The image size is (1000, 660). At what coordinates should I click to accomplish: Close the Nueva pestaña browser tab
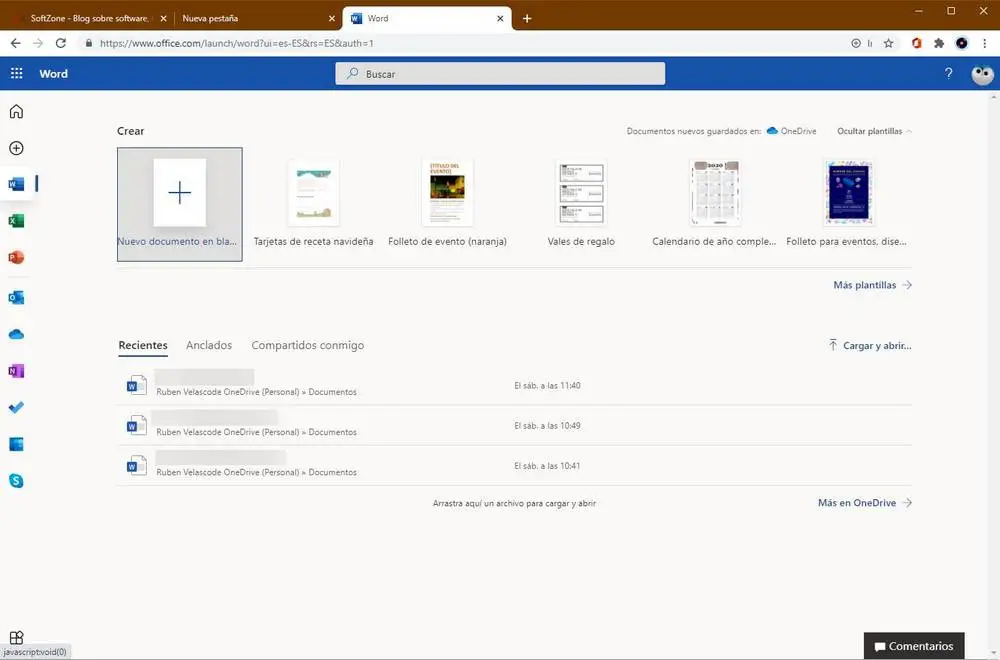point(332,18)
